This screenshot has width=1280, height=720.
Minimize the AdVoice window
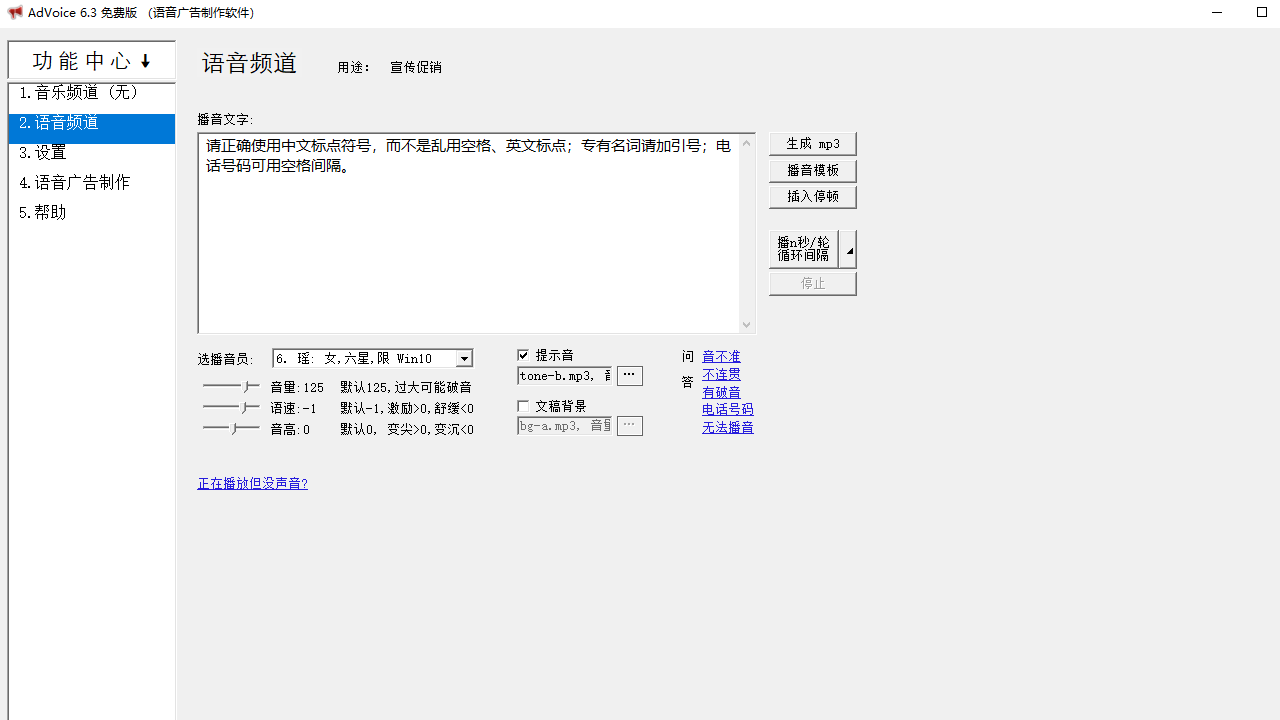point(1217,13)
